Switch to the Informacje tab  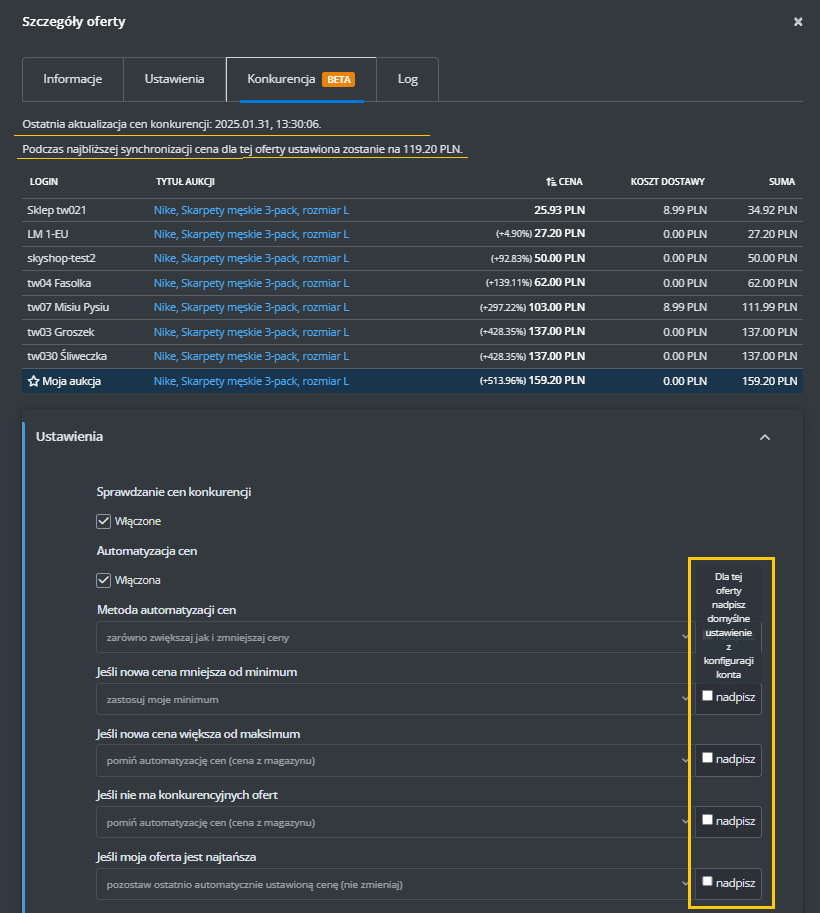(72, 79)
